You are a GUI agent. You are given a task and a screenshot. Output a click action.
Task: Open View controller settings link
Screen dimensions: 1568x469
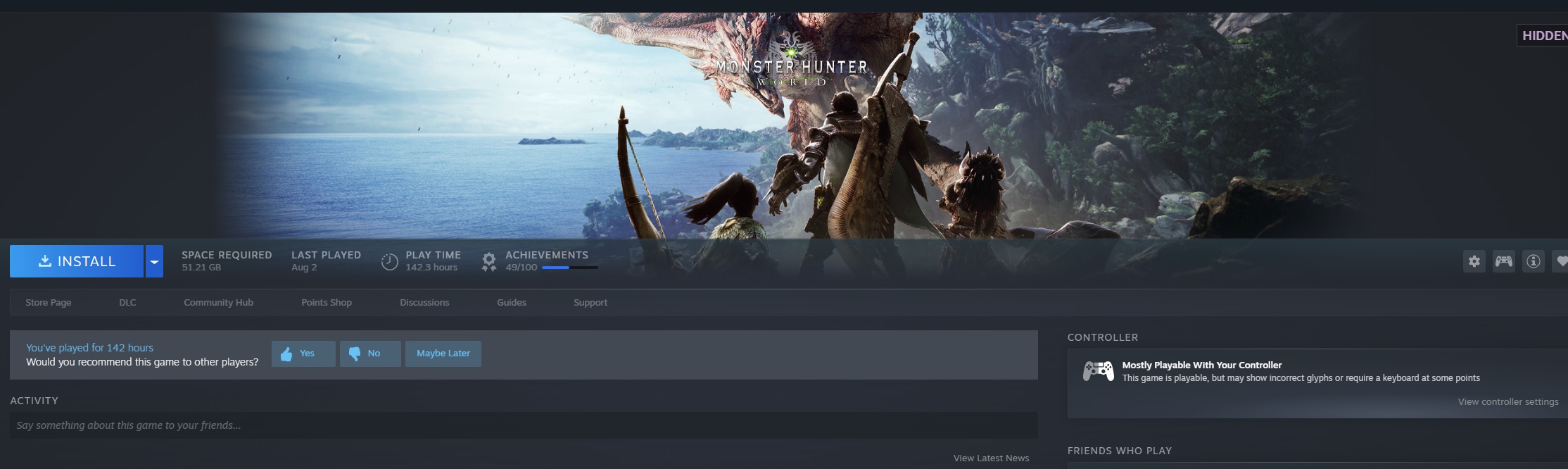[x=1508, y=401]
